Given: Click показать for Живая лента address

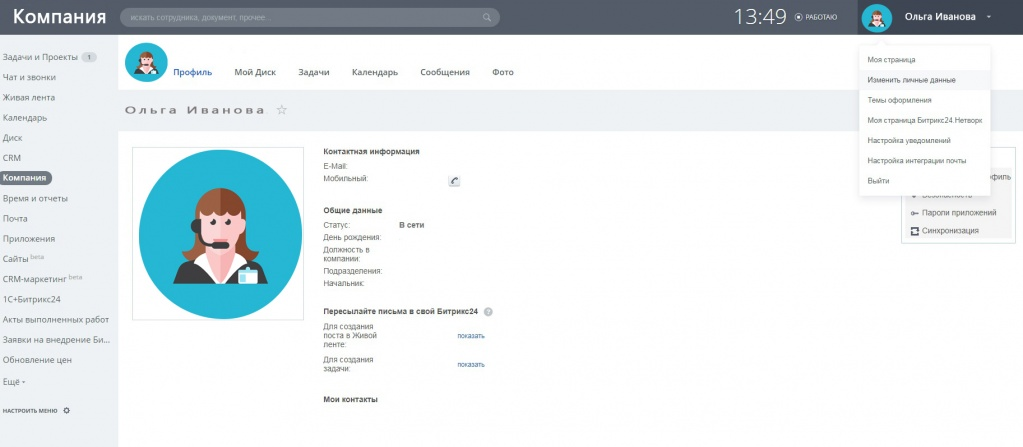Looking at the screenshot, I should click(471, 336).
